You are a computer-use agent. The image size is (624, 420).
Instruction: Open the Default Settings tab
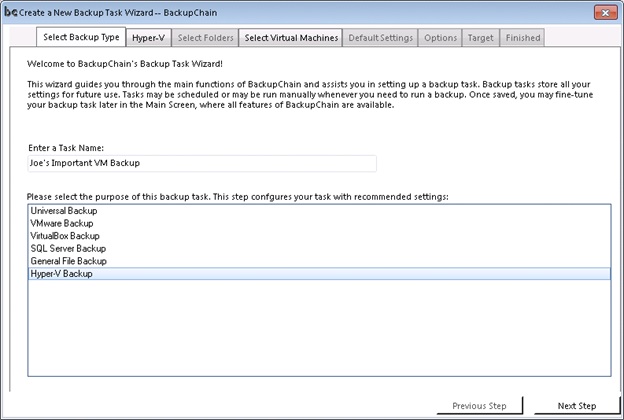tap(380, 38)
